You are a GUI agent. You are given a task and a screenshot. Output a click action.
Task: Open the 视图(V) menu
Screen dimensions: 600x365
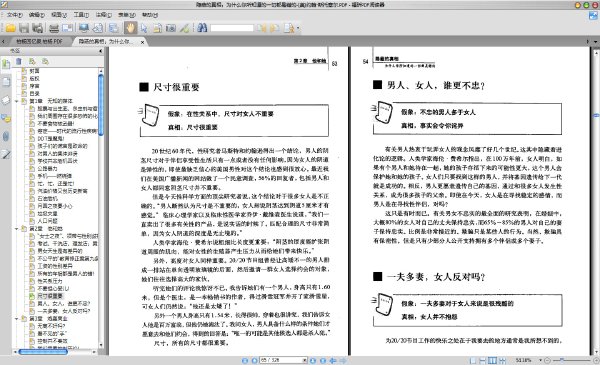[x=59, y=15]
